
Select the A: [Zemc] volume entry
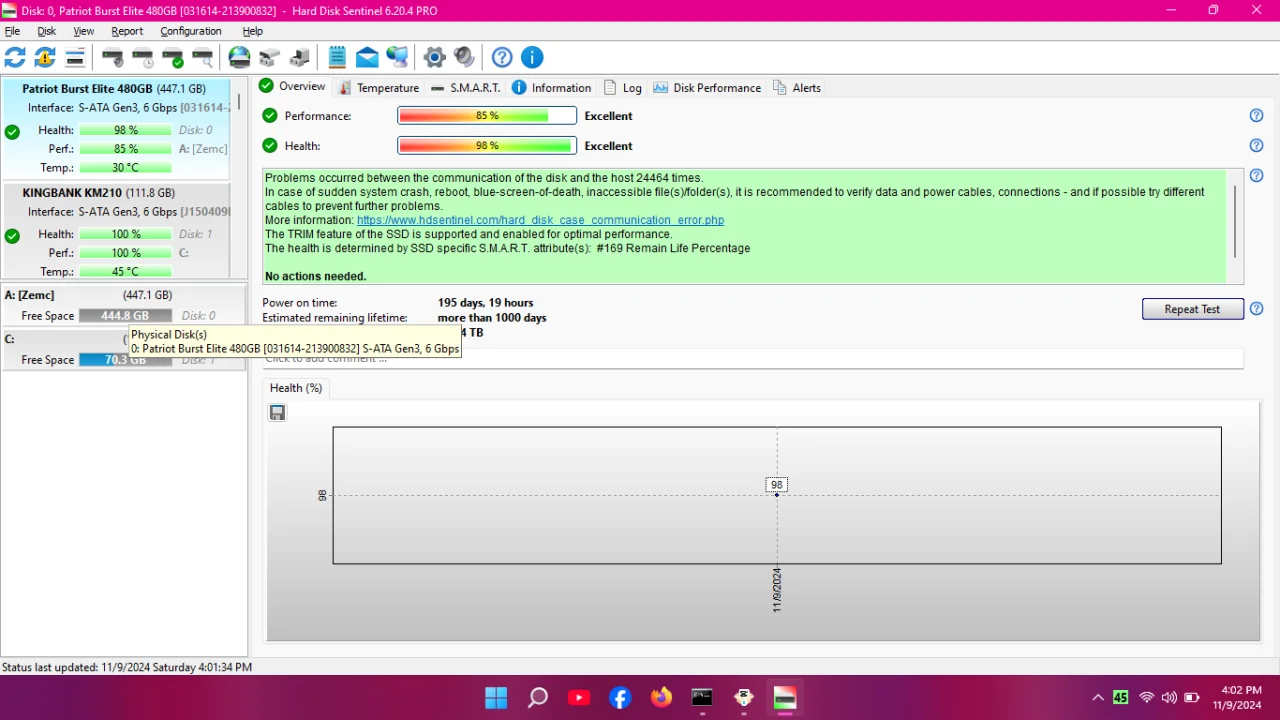(124, 305)
